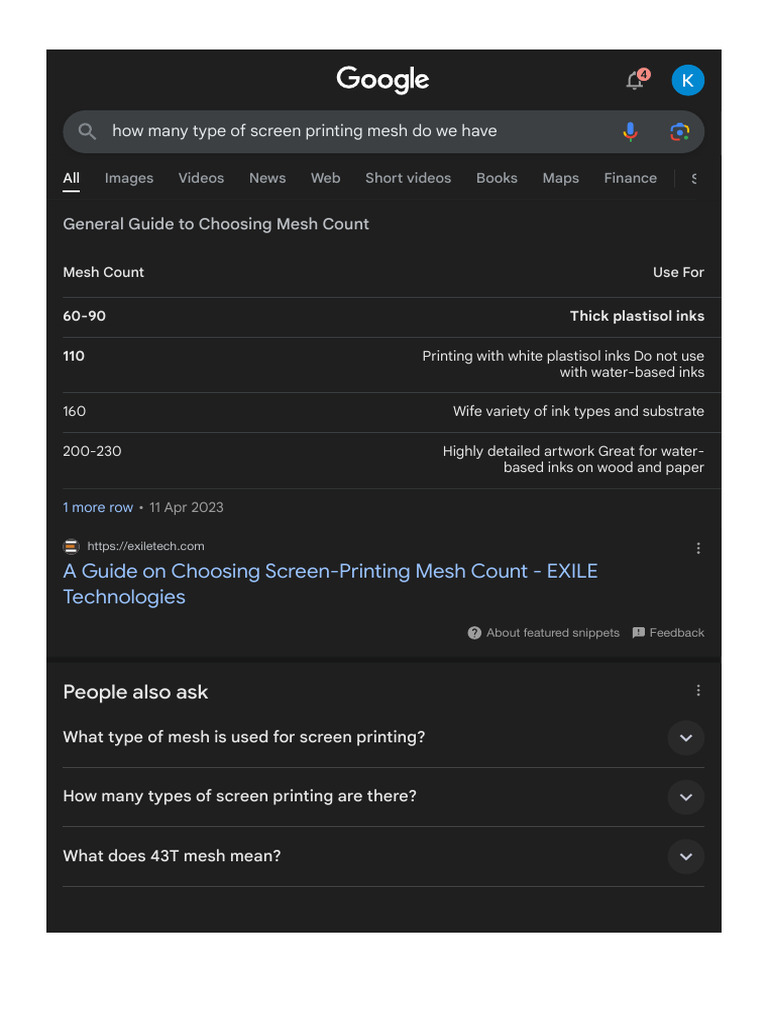Switch to the Images tab

pyautogui.click(x=129, y=178)
